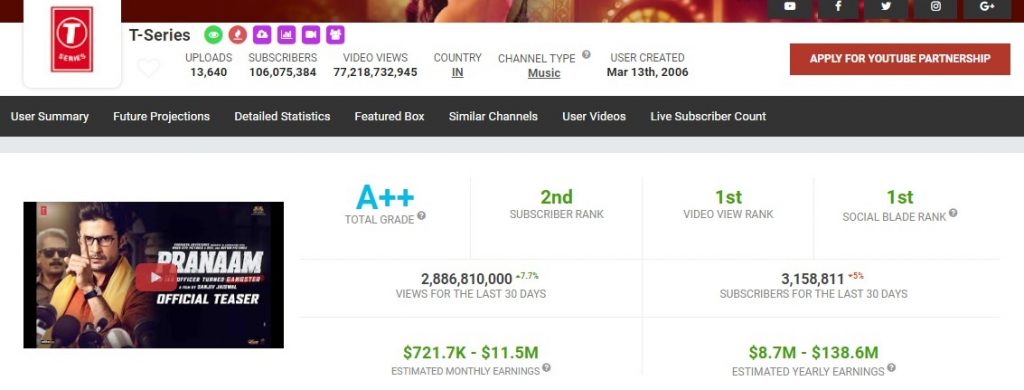Switch to Detailed Statistics tab
The height and width of the screenshot is (390, 1024).
tap(282, 116)
